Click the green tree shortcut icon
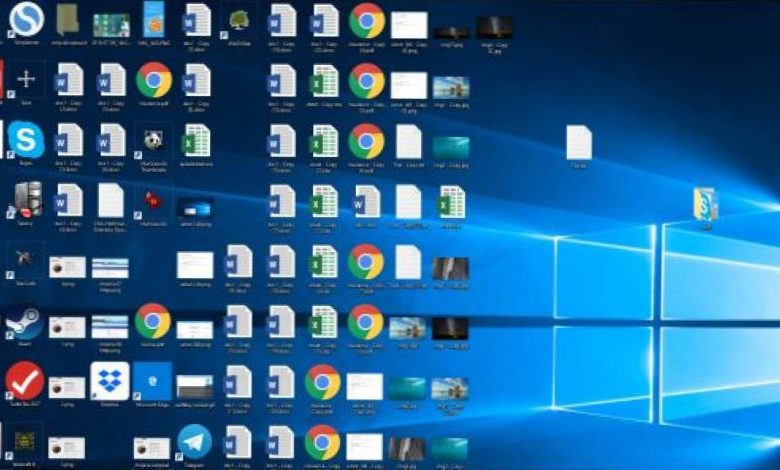The width and height of the screenshot is (780, 470). point(239,20)
